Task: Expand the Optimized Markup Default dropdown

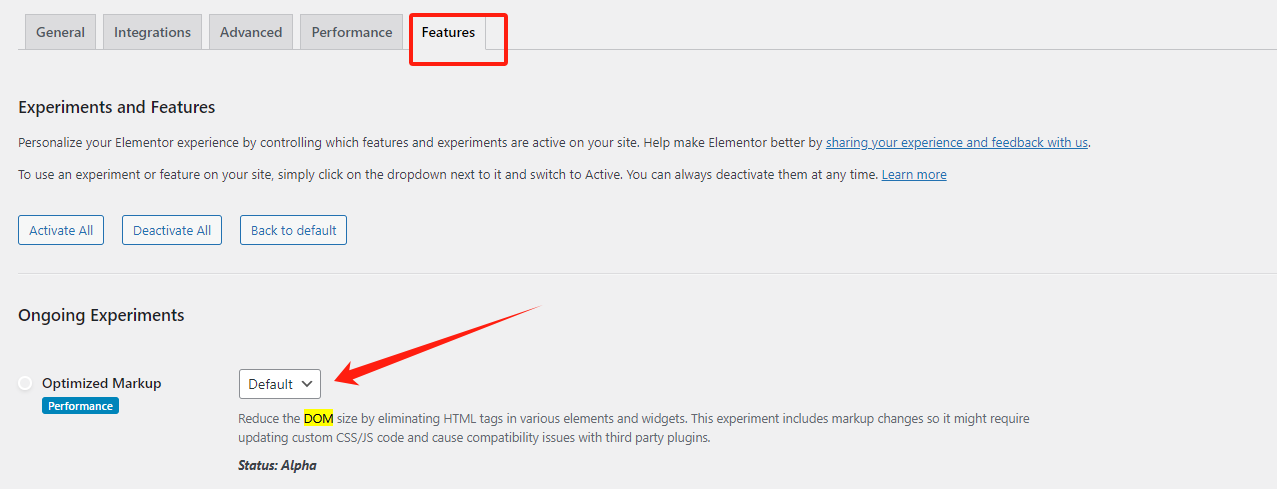Action: click(280, 384)
